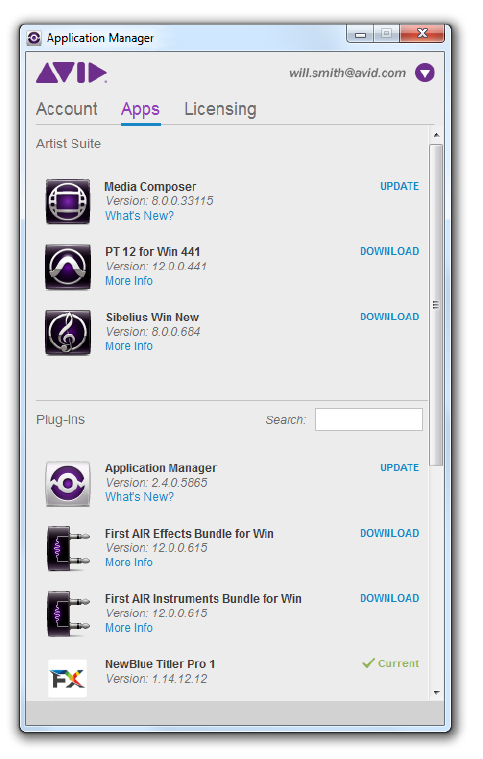Close the Application Manager window

coord(422,33)
